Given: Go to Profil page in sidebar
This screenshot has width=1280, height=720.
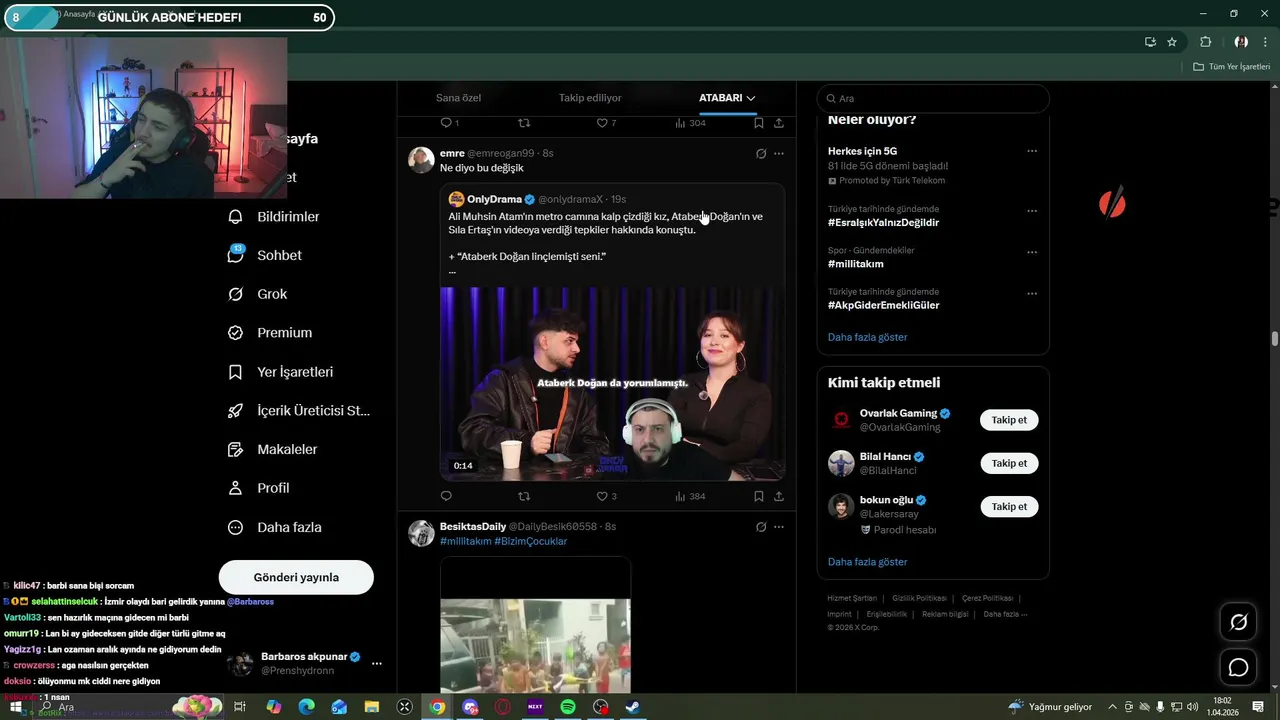Looking at the screenshot, I should pyautogui.click(x=259, y=488).
